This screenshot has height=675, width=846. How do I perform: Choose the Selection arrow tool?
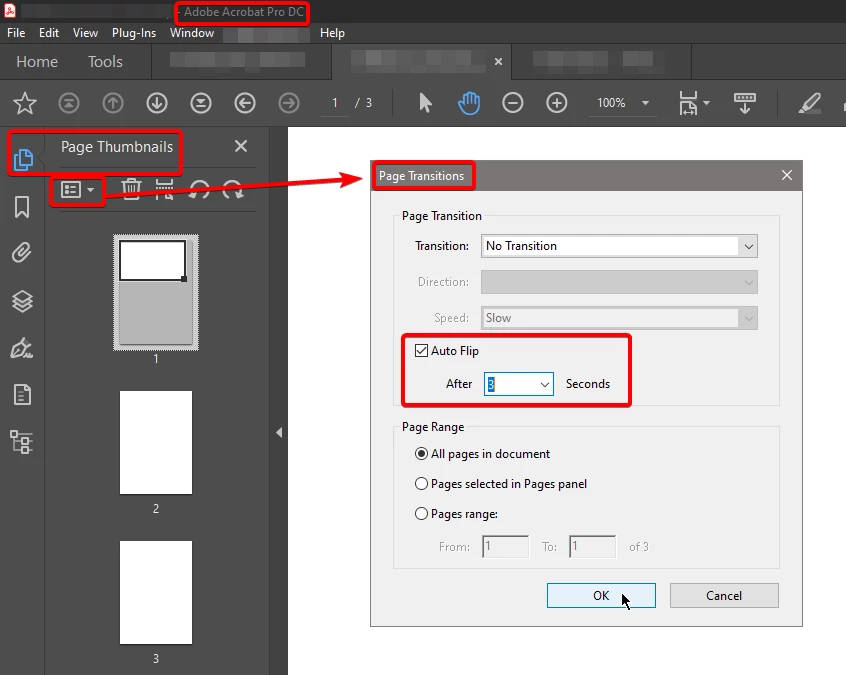[425, 103]
